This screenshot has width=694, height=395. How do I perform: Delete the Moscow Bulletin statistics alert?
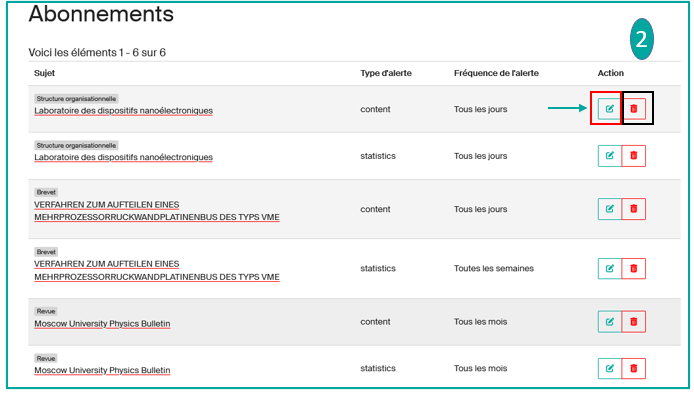(x=634, y=368)
